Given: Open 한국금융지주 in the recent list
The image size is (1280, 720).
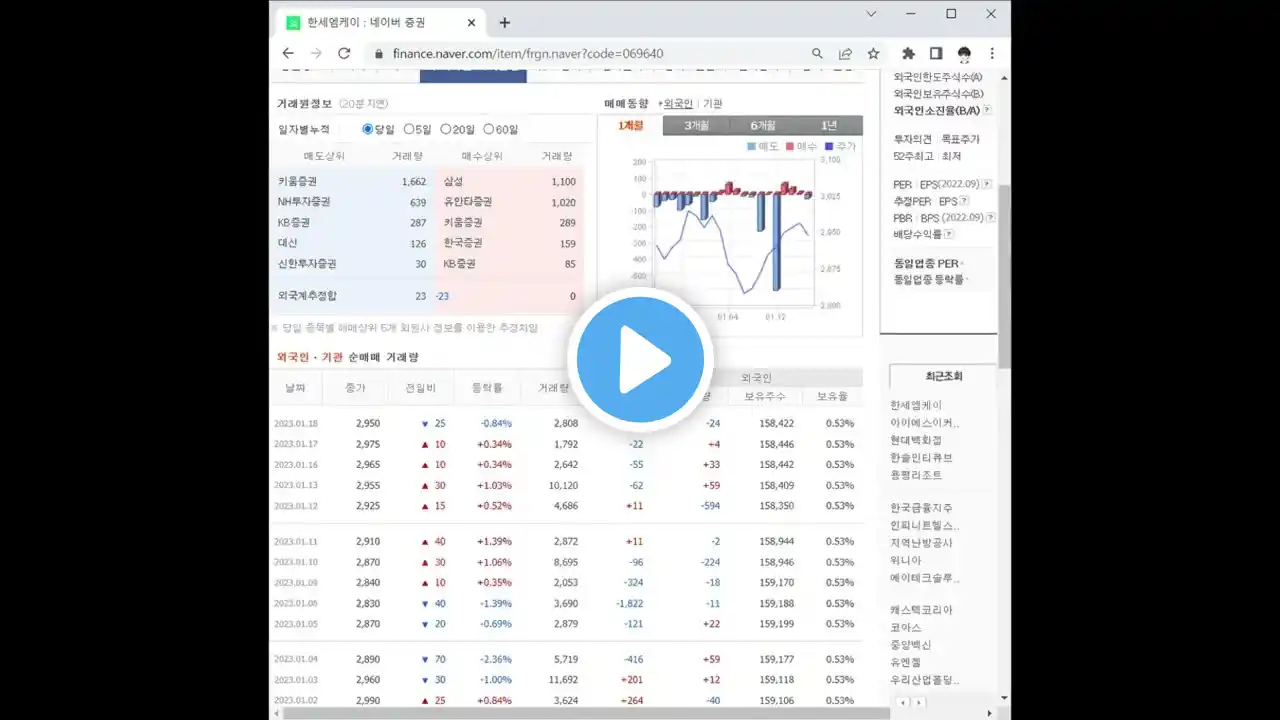Looking at the screenshot, I should tap(922, 508).
